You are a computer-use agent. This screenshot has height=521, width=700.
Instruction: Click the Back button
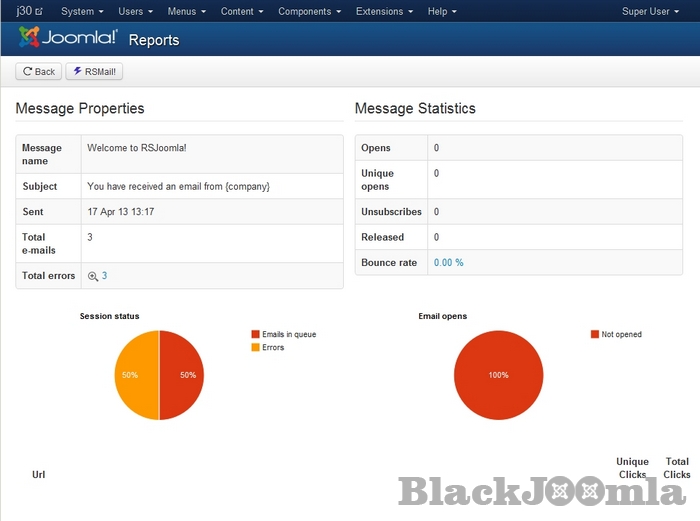[x=39, y=72]
